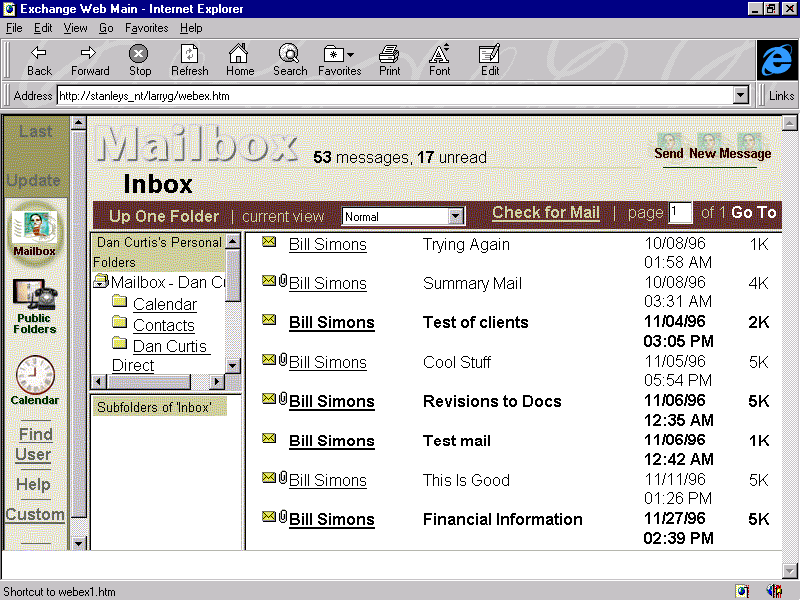800x600 pixels.
Task: Click envelope icon of Test mail message
Action: [x=269, y=439]
